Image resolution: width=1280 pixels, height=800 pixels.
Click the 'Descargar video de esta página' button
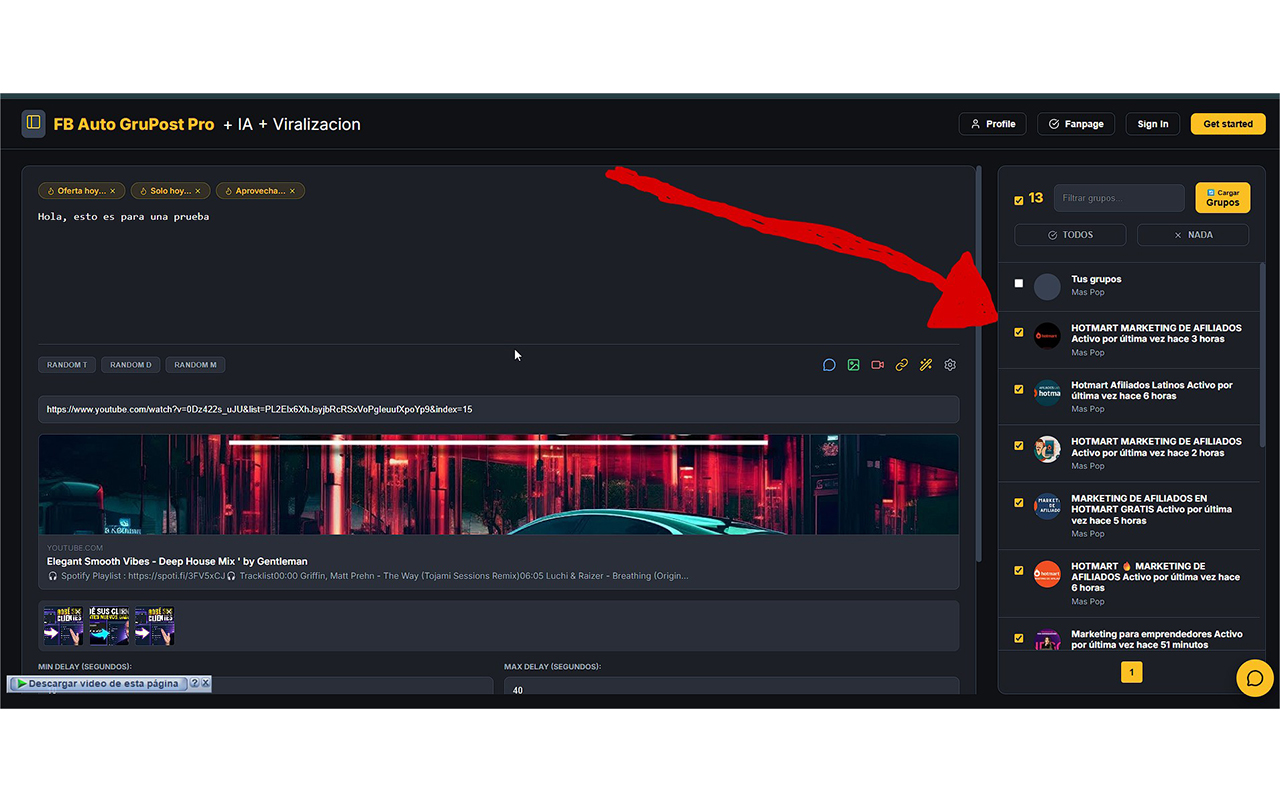tap(98, 684)
